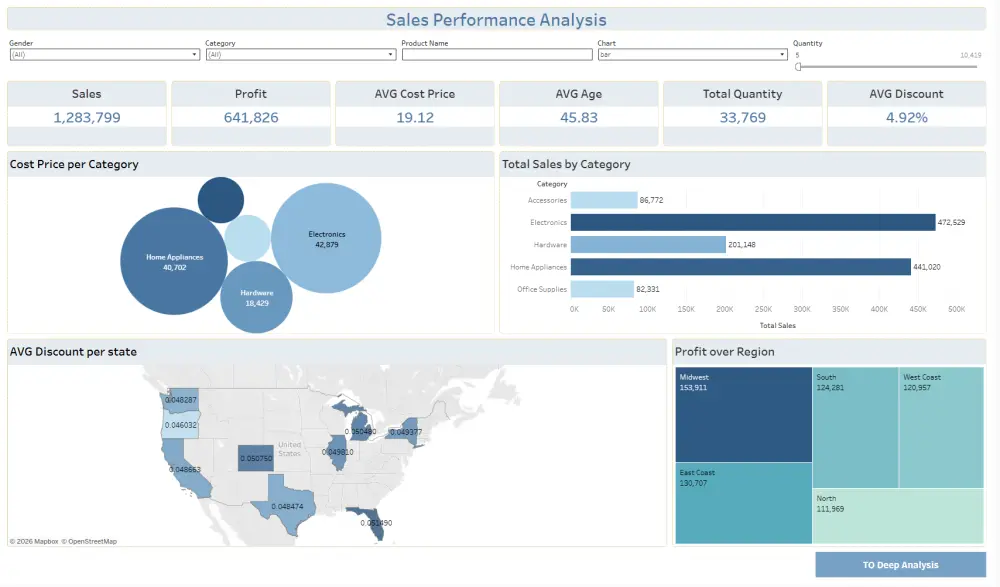Click the Product Name input field
Screen dimensions: 1000x587
[x=497, y=55]
